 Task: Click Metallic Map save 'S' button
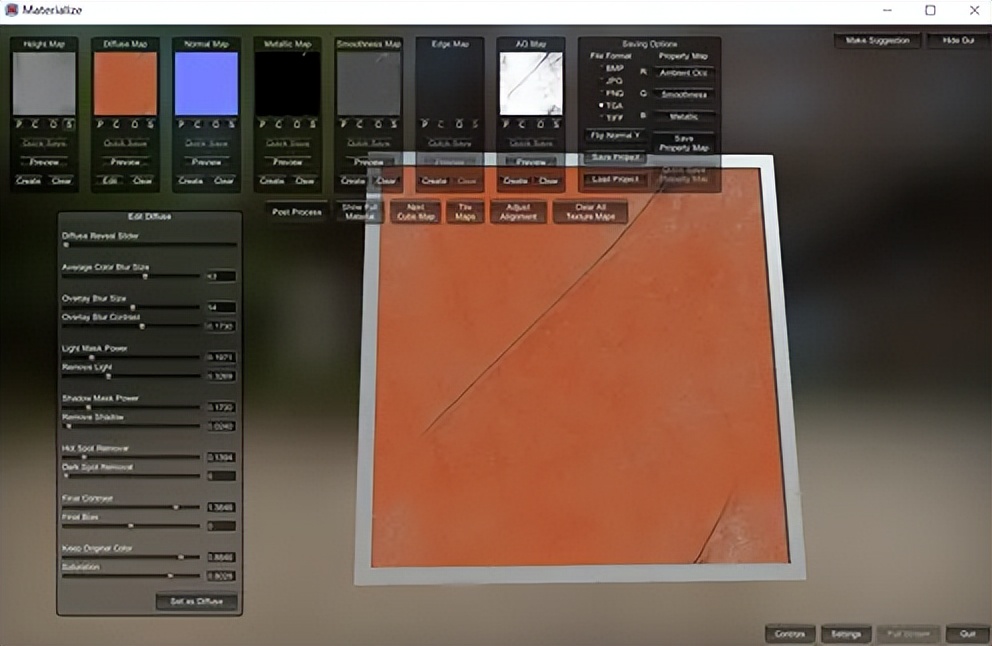pos(313,125)
